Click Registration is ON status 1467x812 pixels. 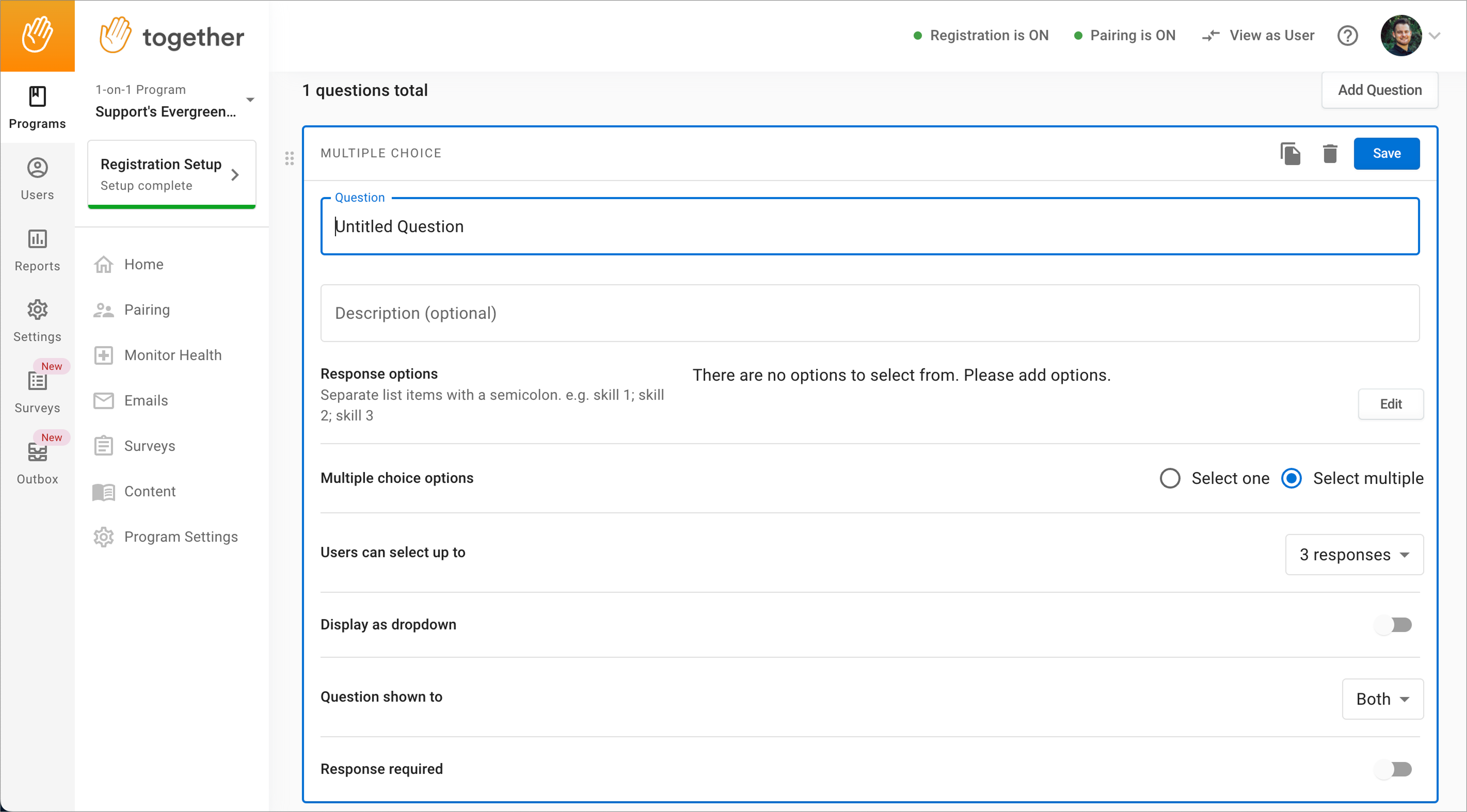point(981,36)
